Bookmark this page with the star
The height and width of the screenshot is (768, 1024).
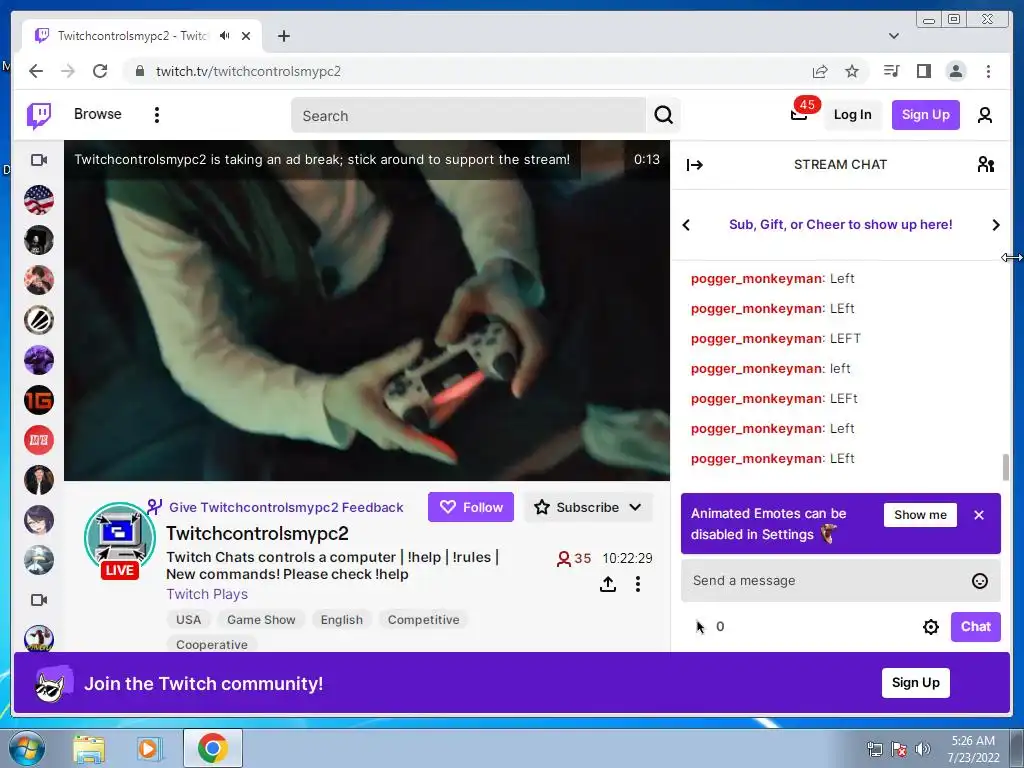[x=852, y=71]
